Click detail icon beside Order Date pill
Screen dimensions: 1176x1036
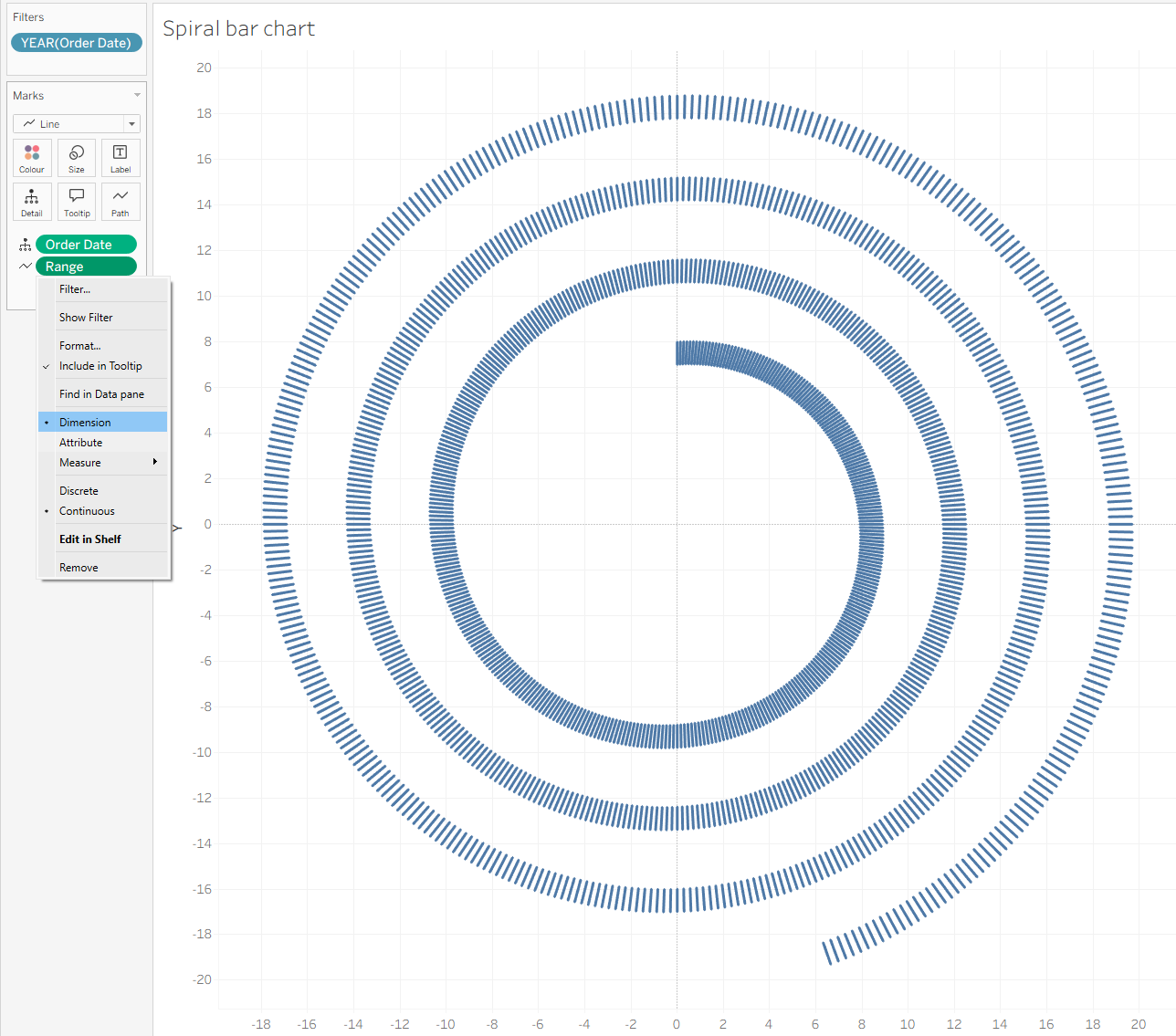(x=25, y=245)
